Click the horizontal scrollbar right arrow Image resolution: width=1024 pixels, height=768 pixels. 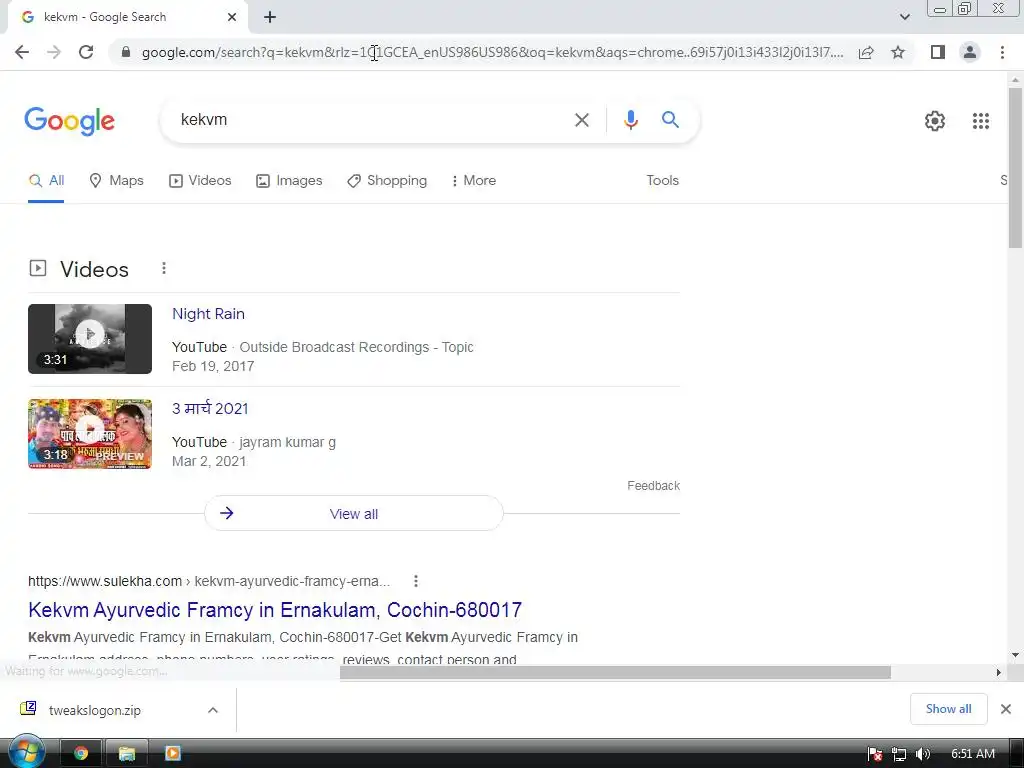point(999,673)
